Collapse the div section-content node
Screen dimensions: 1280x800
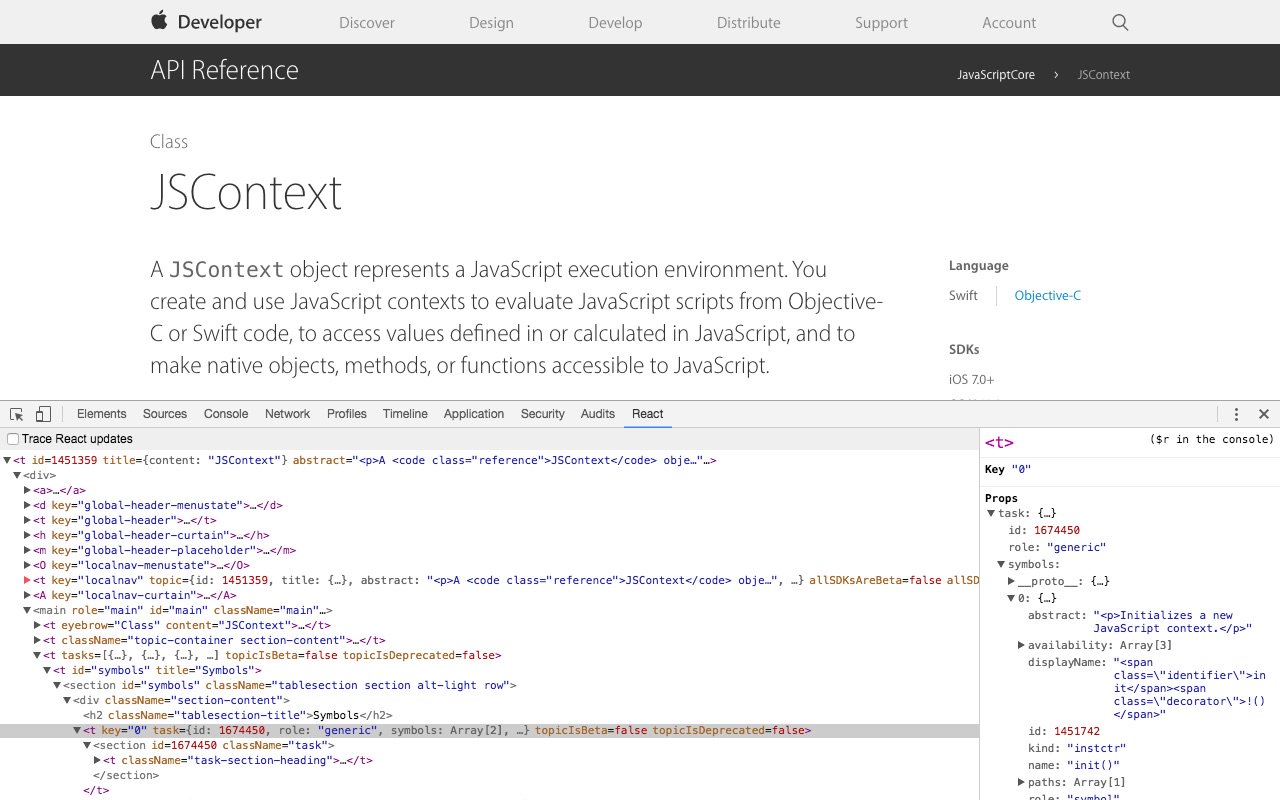68,701
